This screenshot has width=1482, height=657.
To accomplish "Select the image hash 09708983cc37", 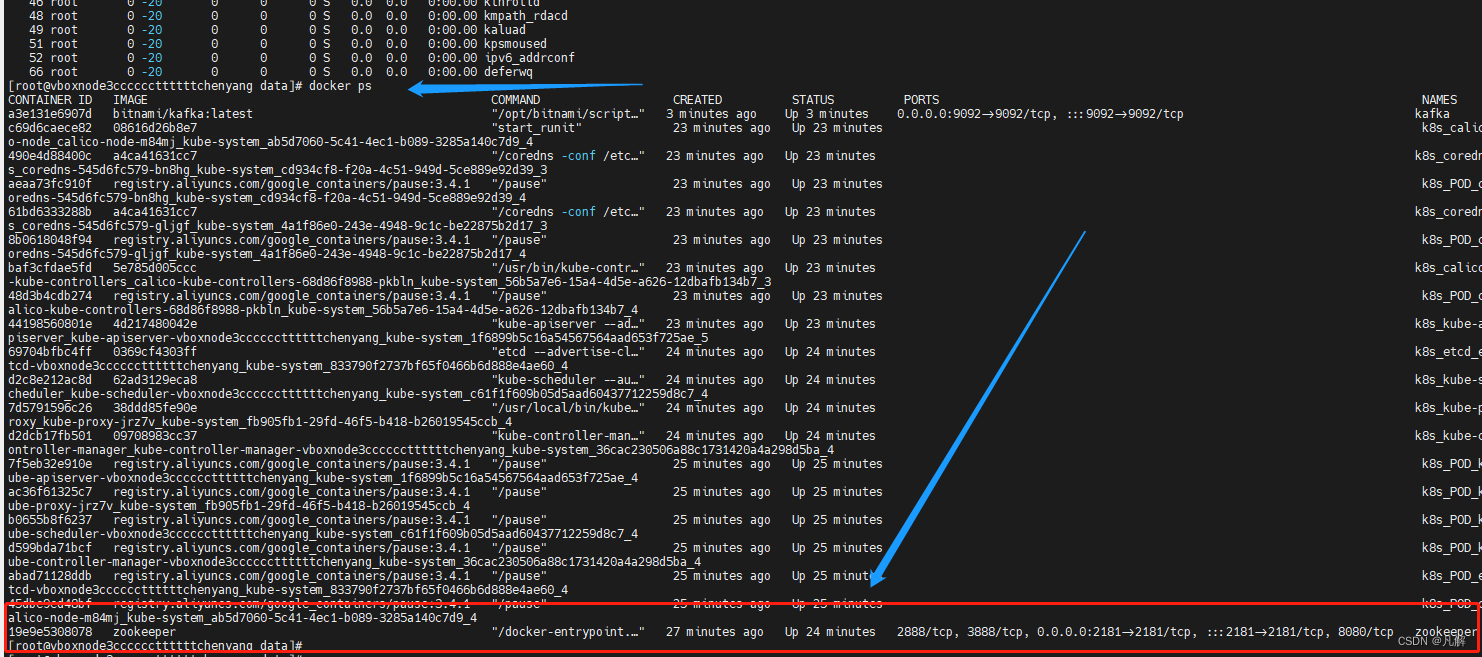I will (x=155, y=436).
